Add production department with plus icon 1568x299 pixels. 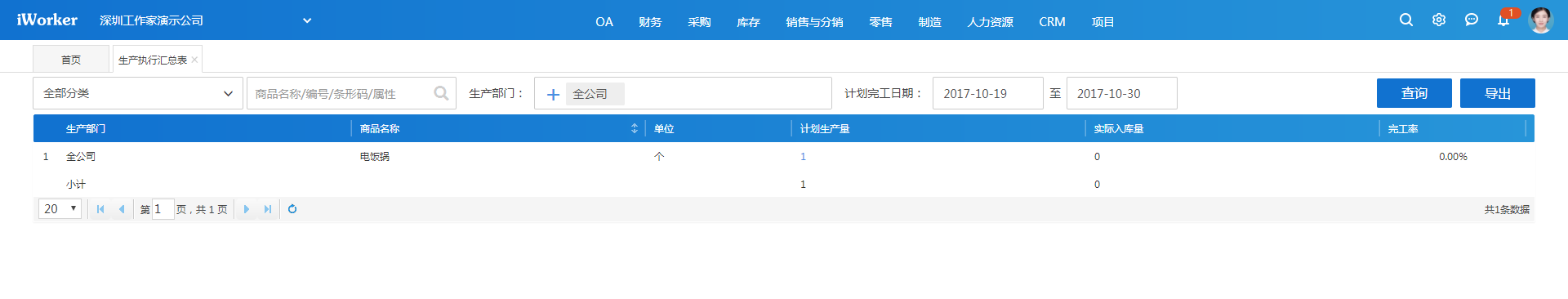(x=553, y=94)
